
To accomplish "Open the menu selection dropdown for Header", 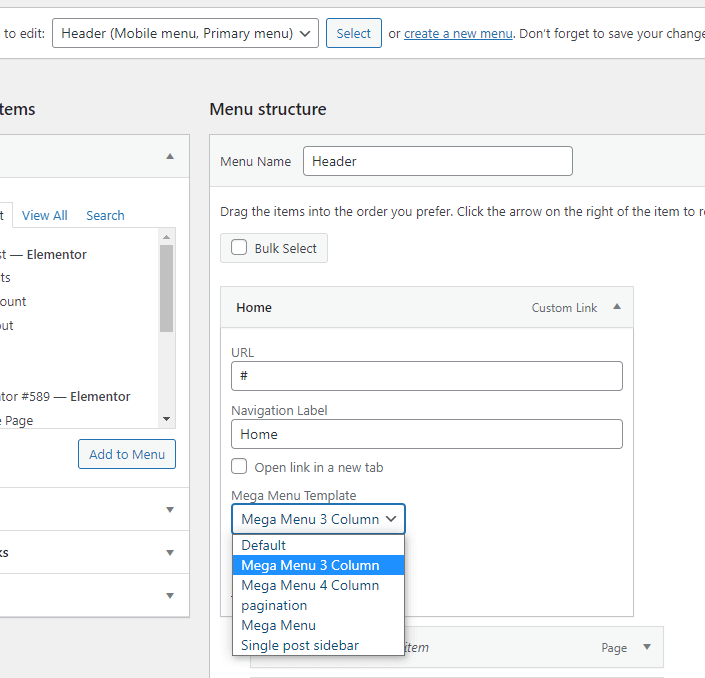I will 185,33.
